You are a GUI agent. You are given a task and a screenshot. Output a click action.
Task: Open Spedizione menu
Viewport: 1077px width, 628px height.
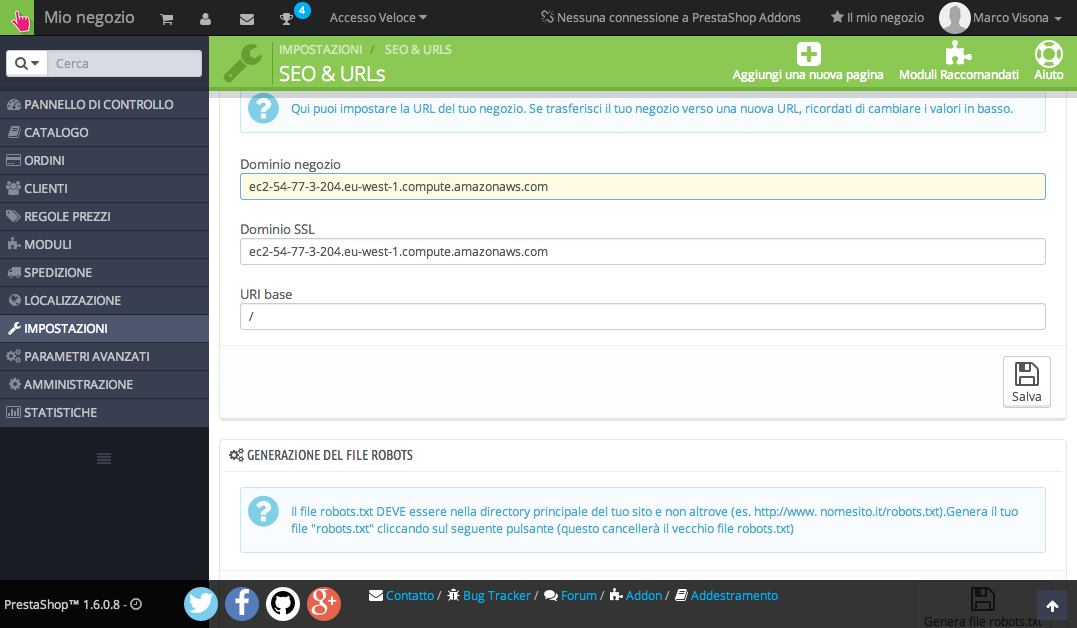(104, 273)
